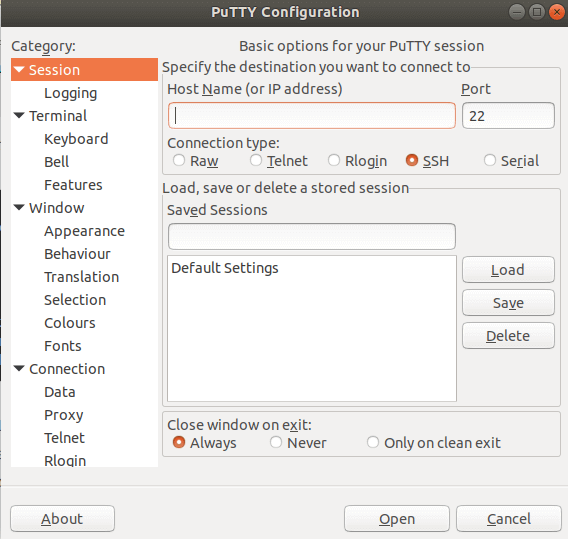Open the Bell settings
568x539 pixels.
click(57, 162)
